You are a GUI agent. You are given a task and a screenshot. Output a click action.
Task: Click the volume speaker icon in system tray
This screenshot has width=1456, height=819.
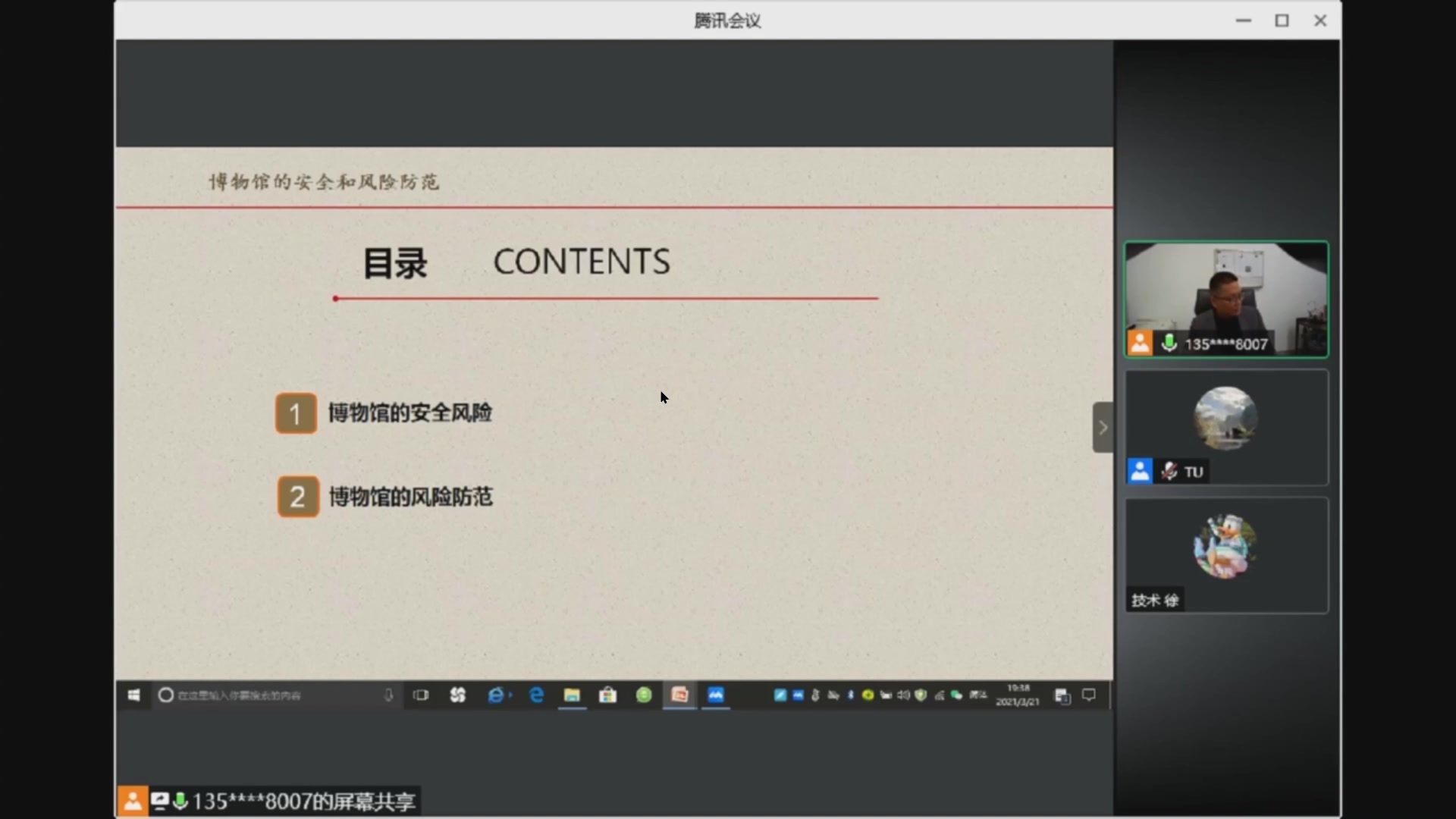(x=903, y=695)
